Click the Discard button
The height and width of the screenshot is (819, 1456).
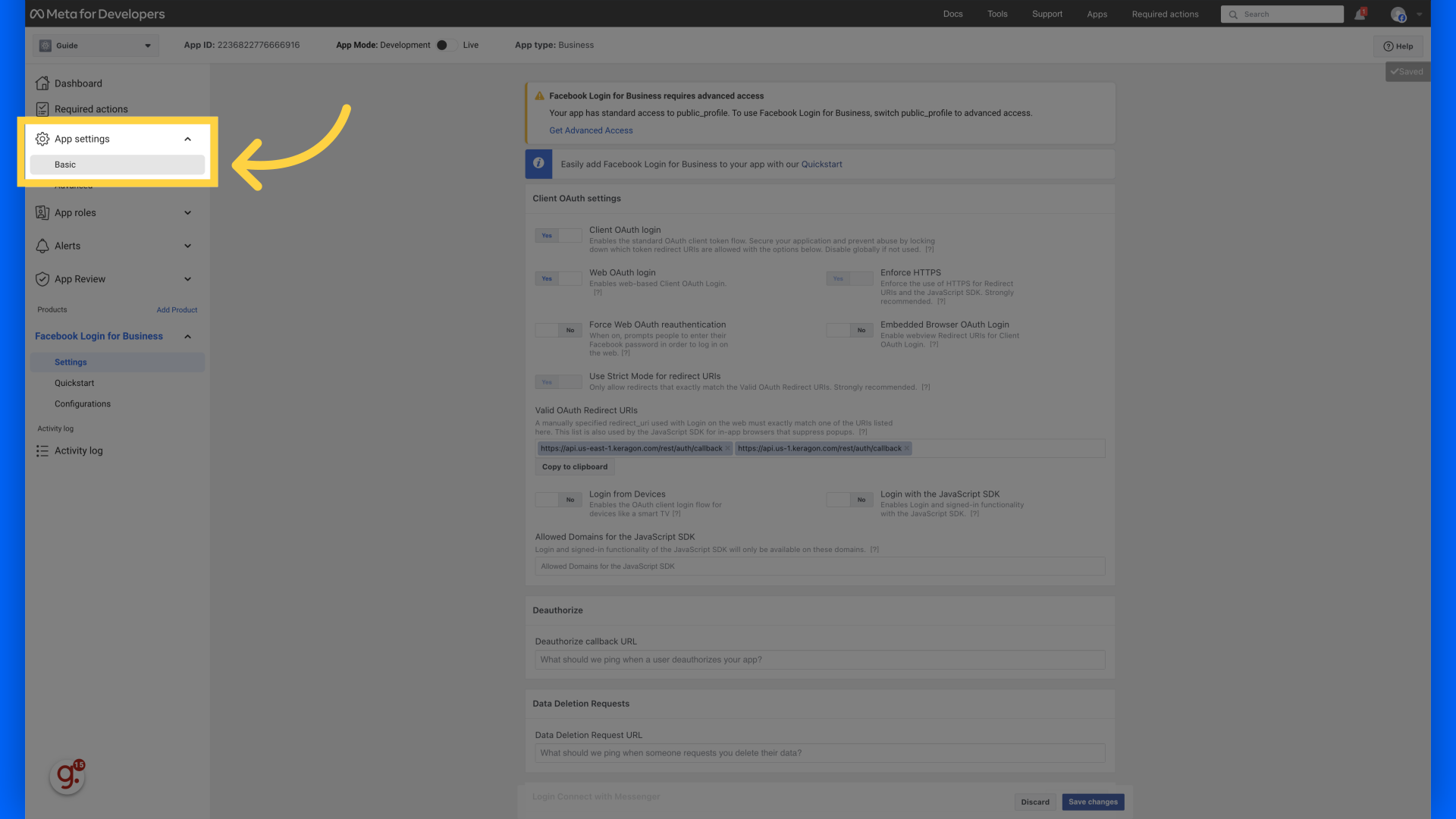tap(1035, 802)
